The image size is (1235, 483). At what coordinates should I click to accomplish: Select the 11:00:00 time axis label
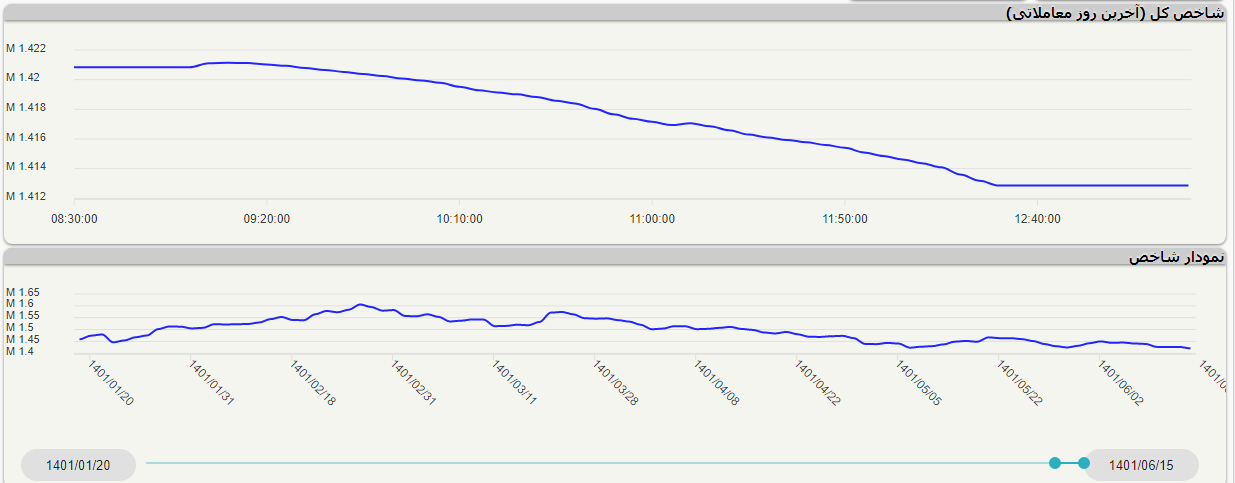(652, 219)
